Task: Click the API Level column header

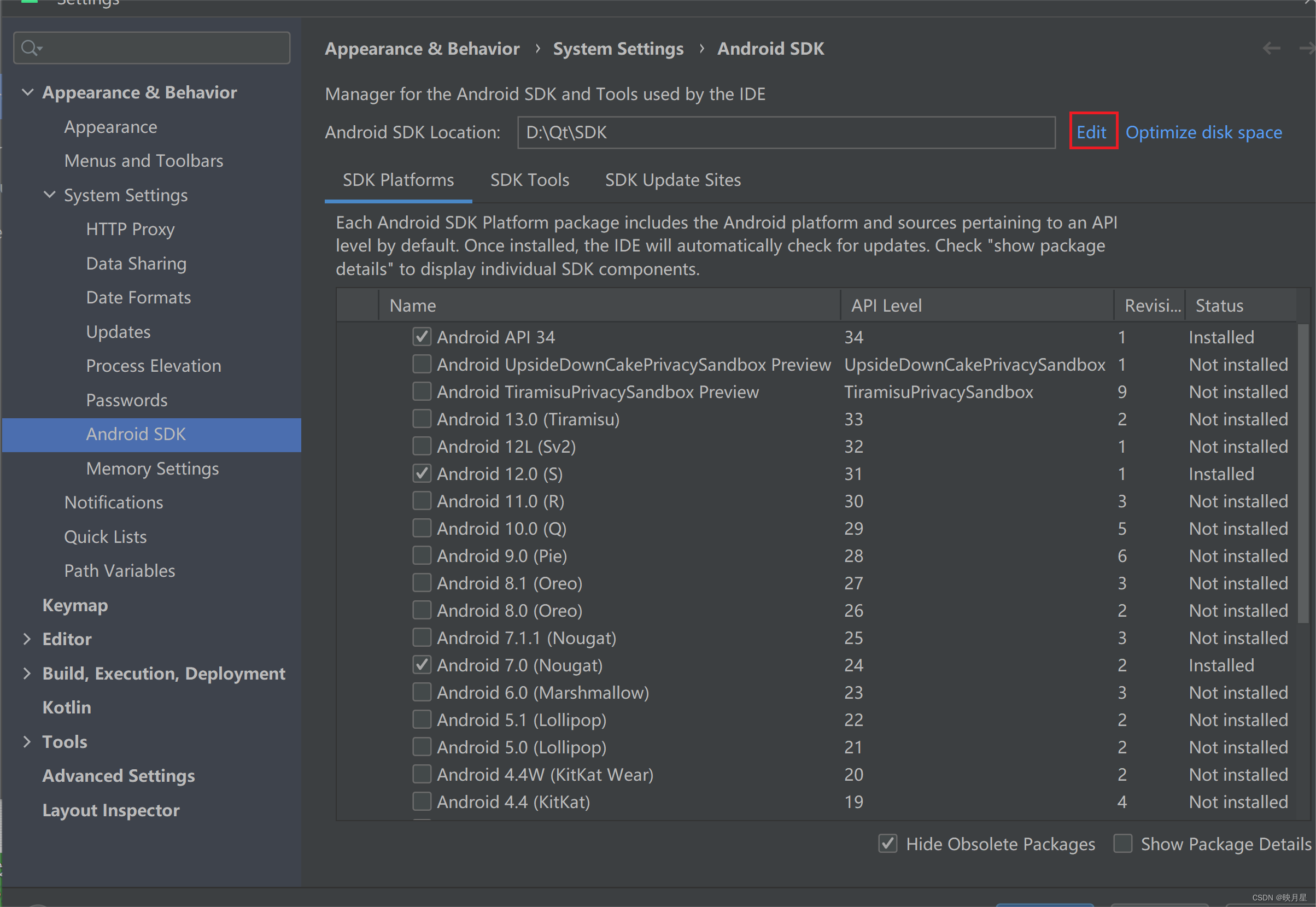Action: (886, 306)
